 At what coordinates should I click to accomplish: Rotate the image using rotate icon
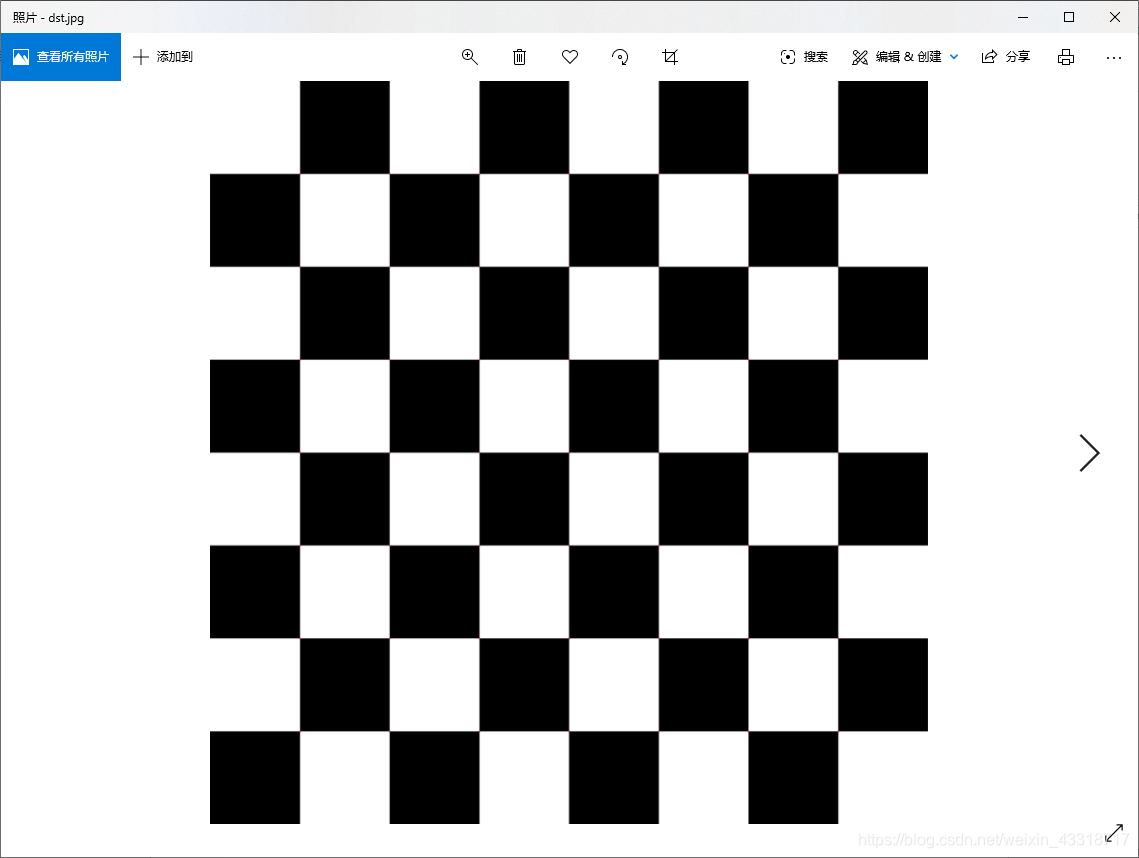[x=620, y=57]
